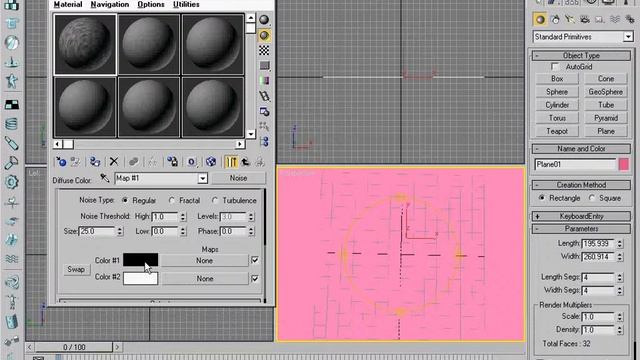Click Make Preview film icon

coord(264,96)
